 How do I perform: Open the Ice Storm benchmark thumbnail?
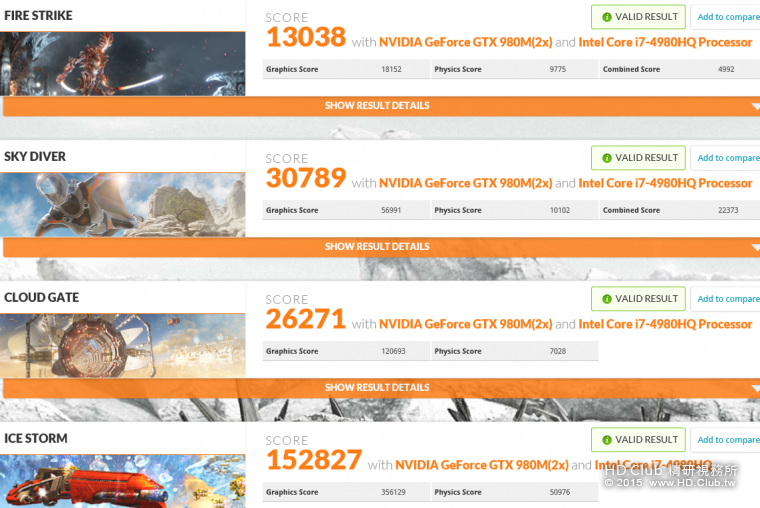pyautogui.click(x=123, y=481)
